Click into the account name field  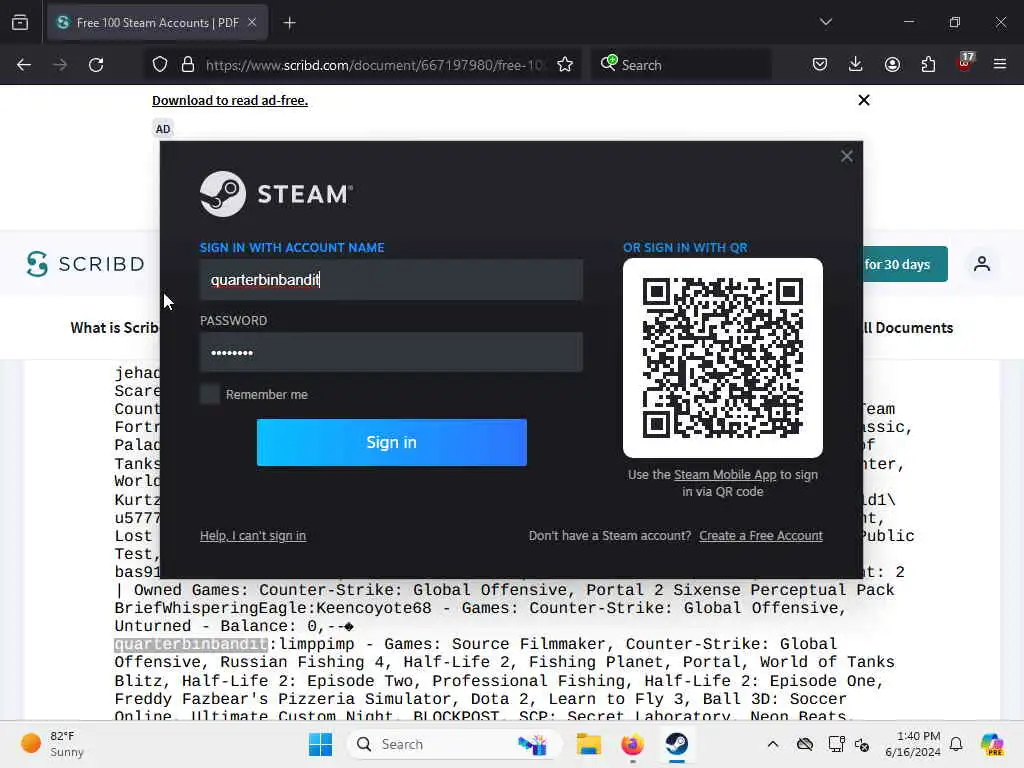[391, 280]
